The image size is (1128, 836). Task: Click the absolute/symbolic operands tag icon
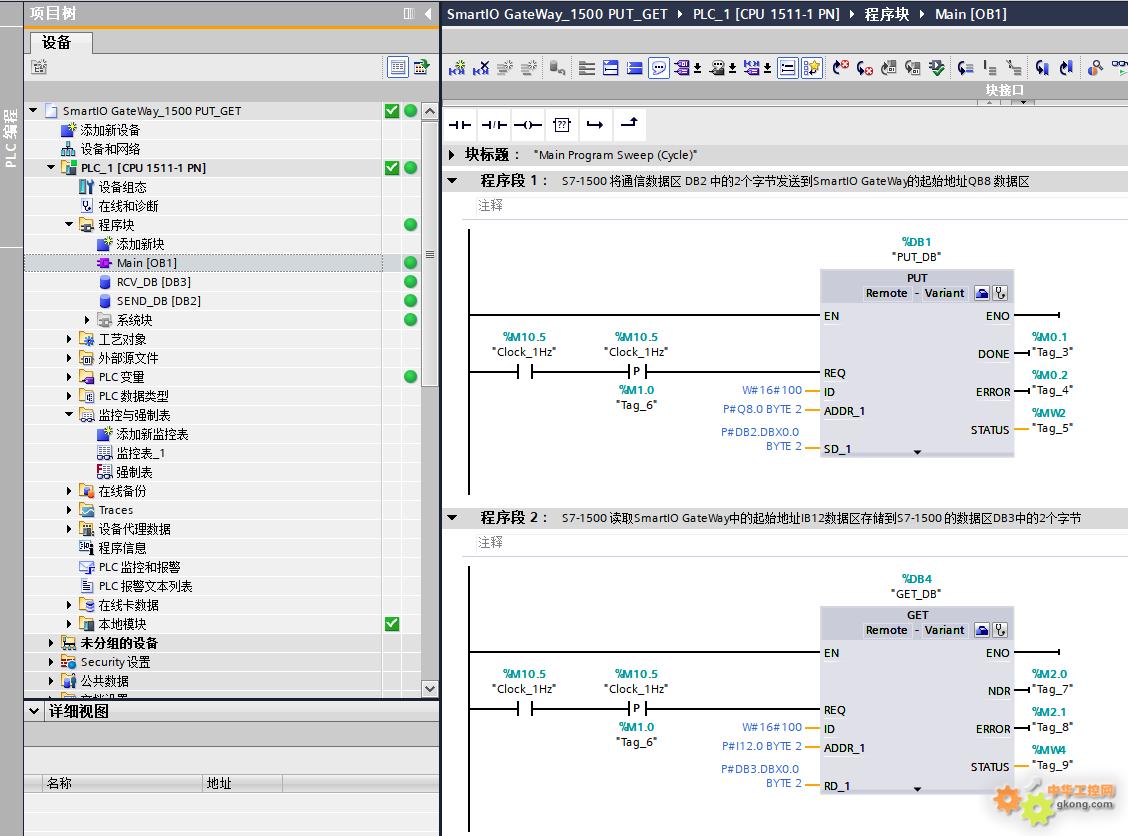(681, 68)
